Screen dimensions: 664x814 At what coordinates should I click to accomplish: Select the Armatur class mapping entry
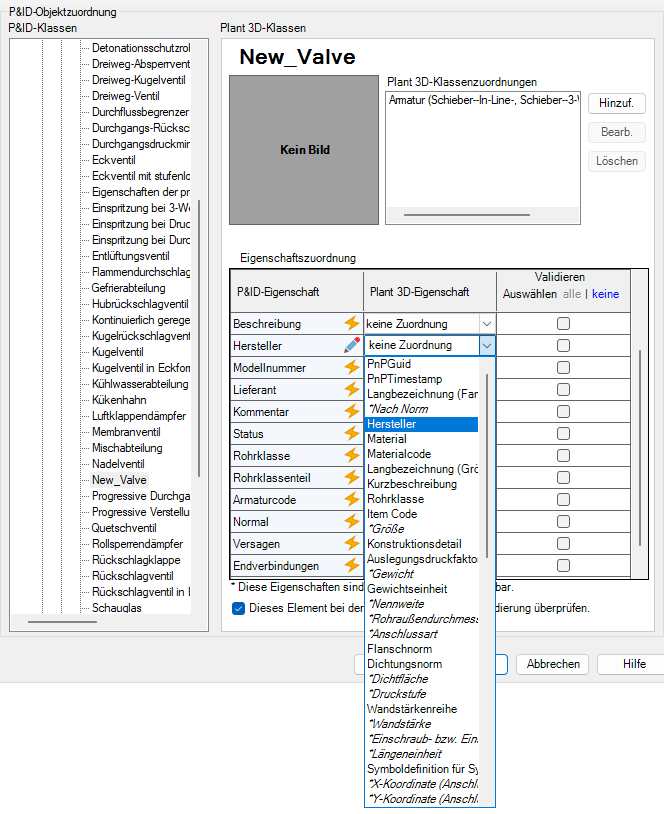coord(483,100)
